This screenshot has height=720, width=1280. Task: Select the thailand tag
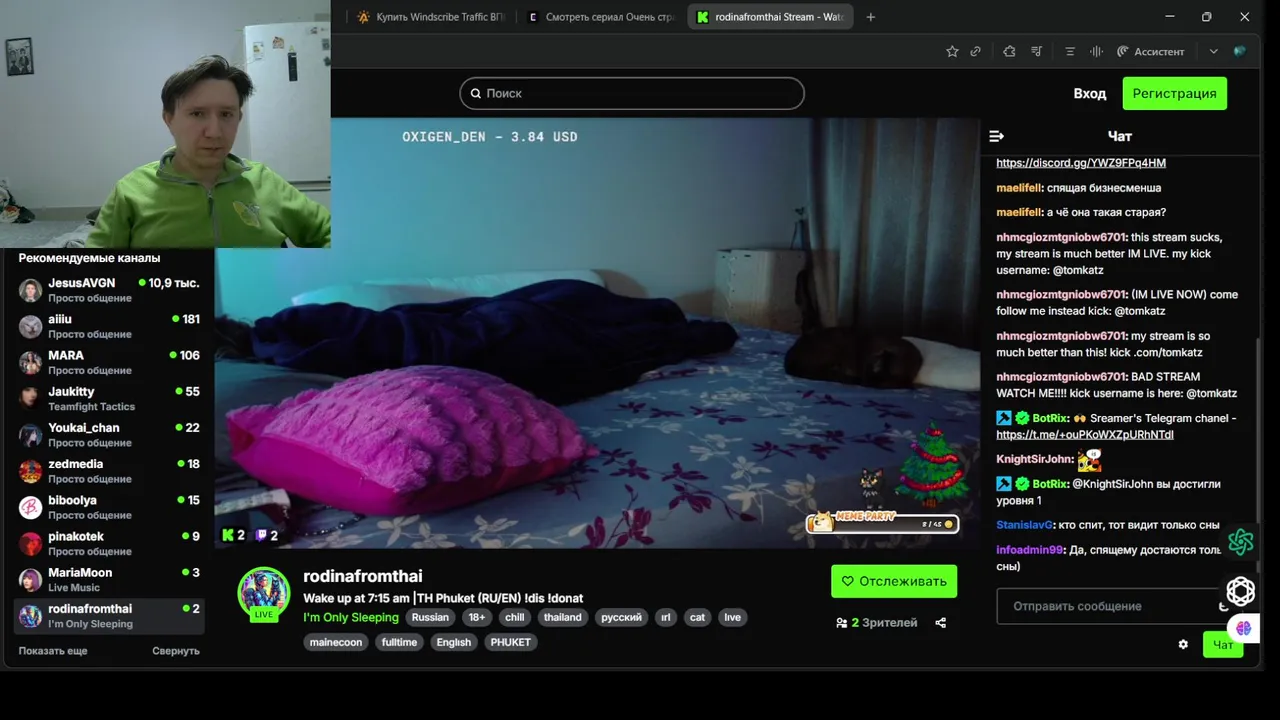(562, 617)
